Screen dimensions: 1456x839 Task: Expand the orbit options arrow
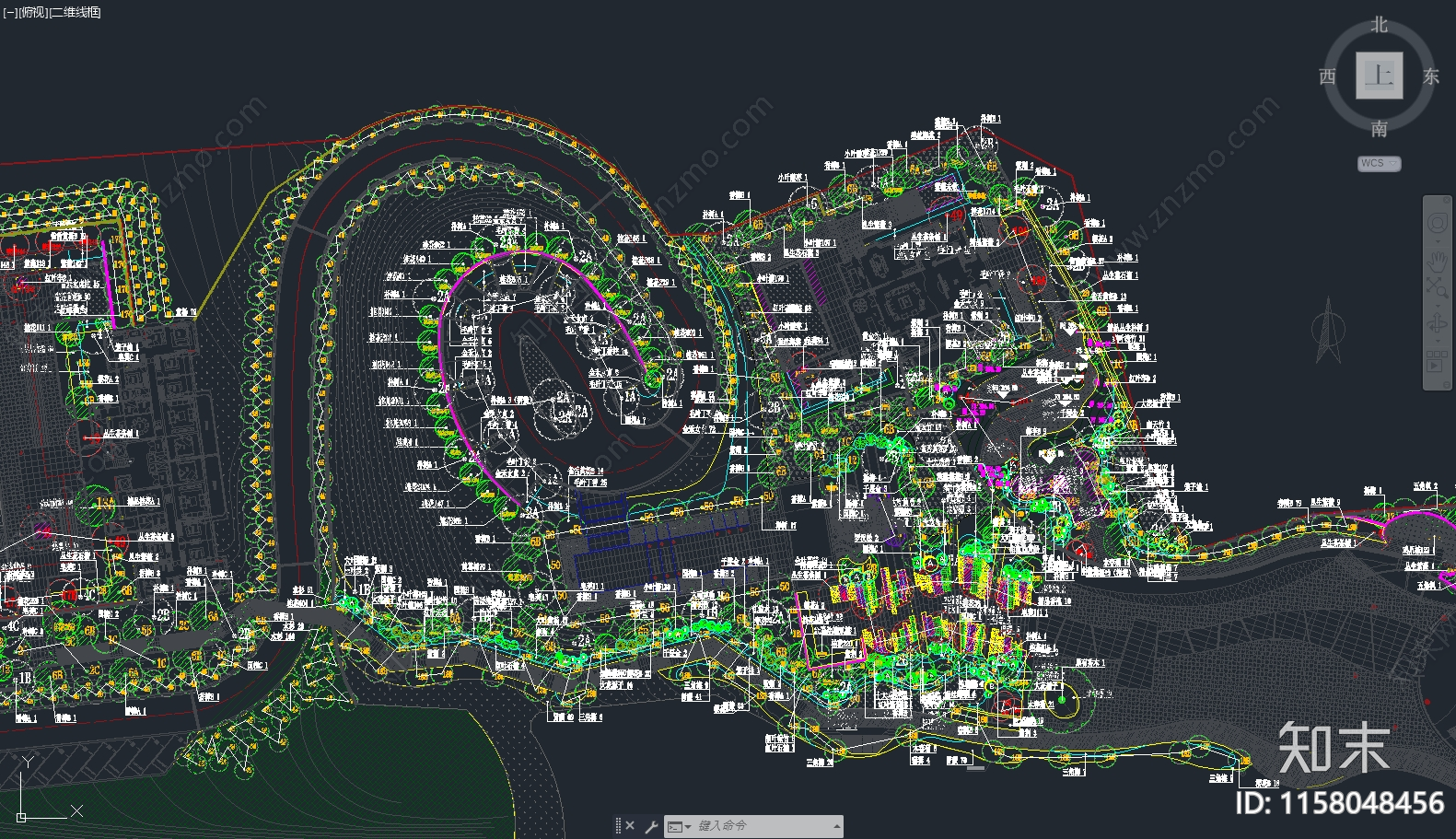[1438, 341]
